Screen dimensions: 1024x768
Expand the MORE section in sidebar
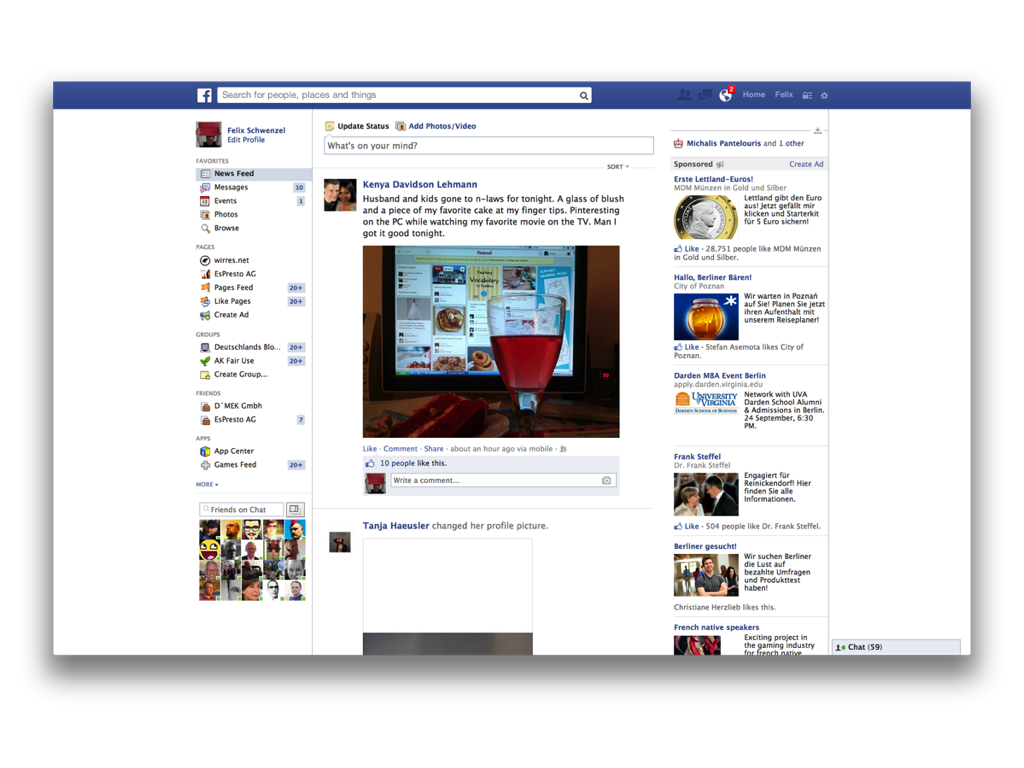tap(206, 484)
